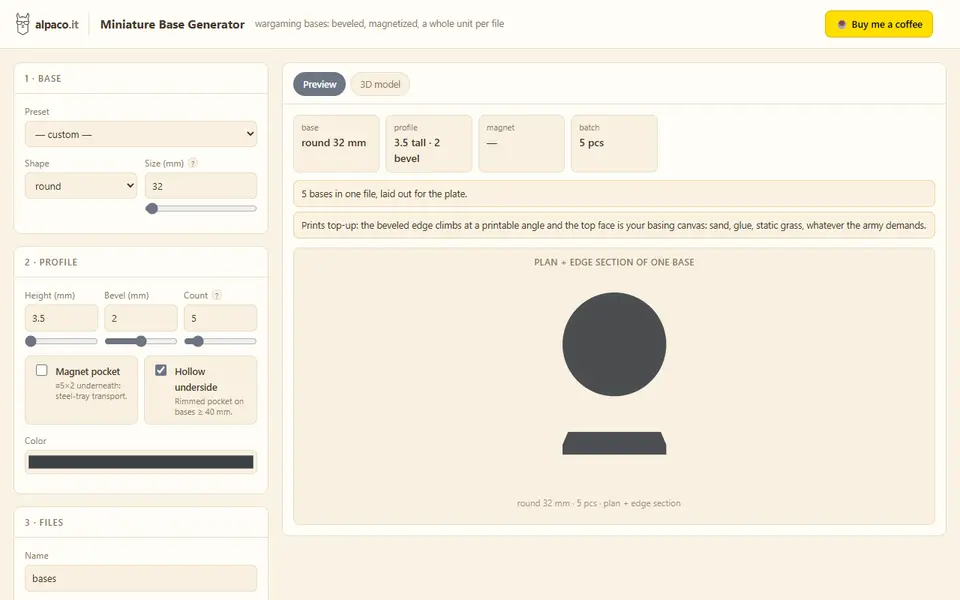Screen dimensions: 960x600
Task: Click the 'Hollow underside' label text
Action: (196, 380)
